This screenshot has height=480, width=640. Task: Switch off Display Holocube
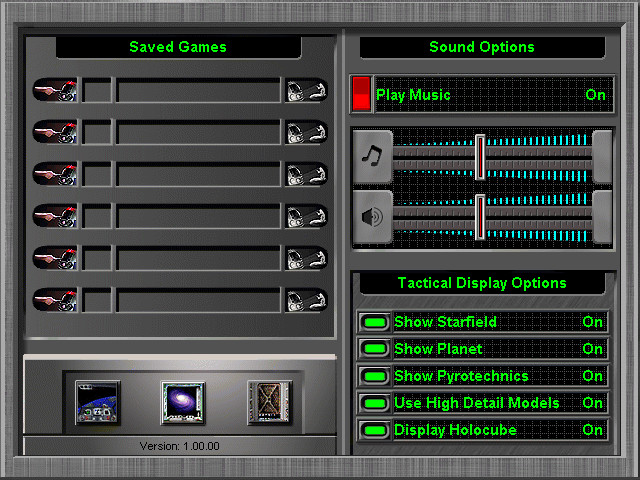(375, 430)
